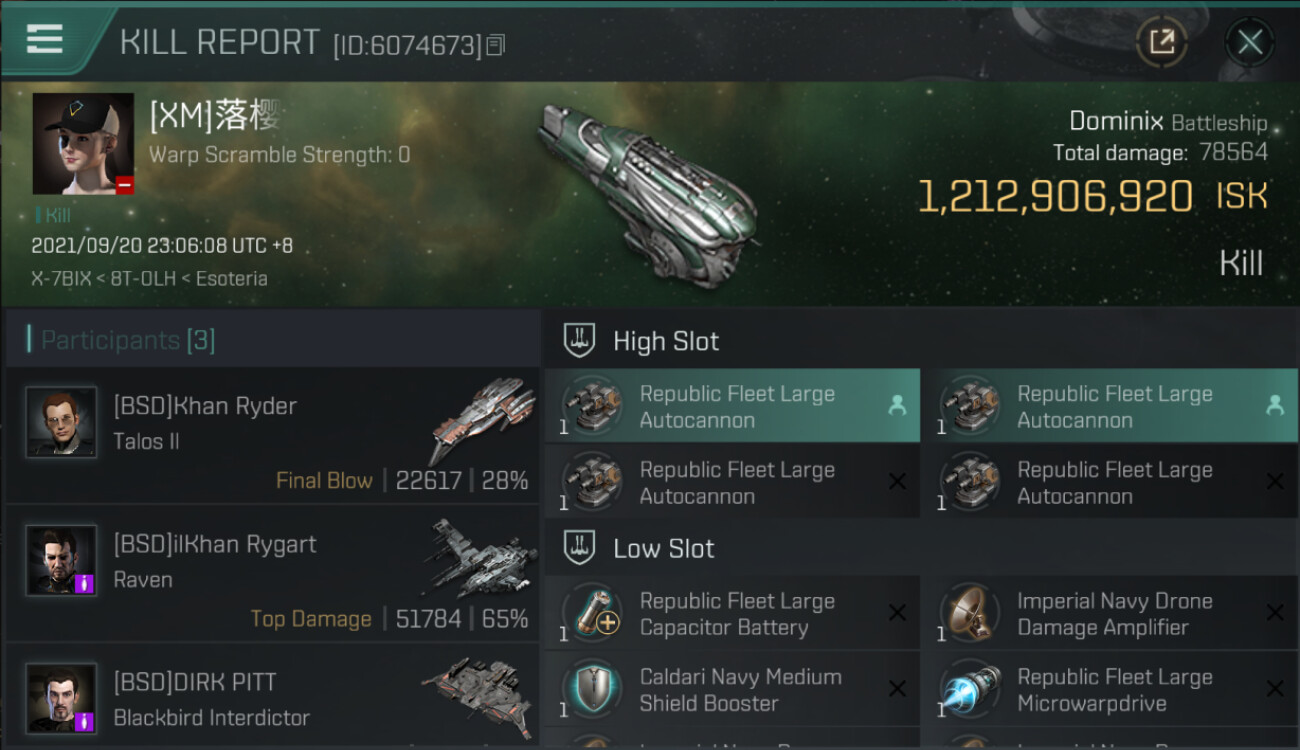Close the kill report window
Viewport: 1300px width, 750px height.
tap(1249, 42)
